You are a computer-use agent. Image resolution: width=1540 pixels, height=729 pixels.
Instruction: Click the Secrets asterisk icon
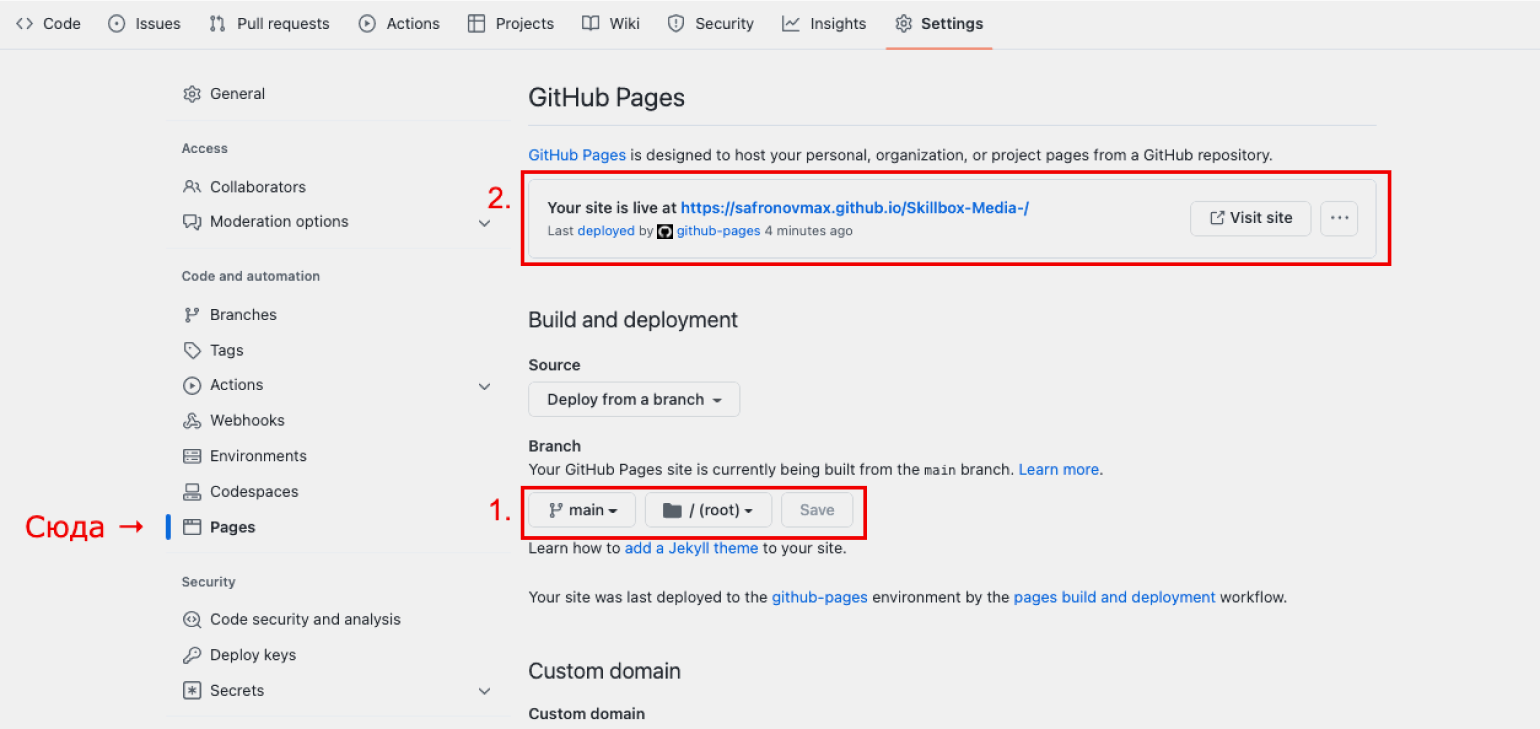(x=192, y=691)
